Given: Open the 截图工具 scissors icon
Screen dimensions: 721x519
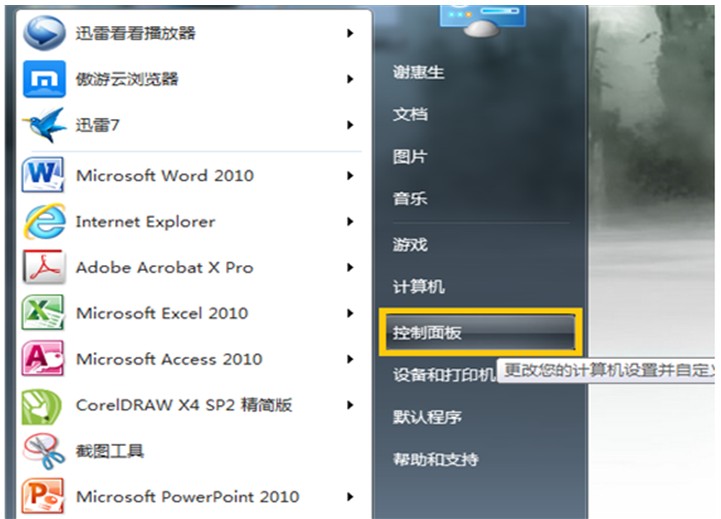Looking at the screenshot, I should pyautogui.click(x=44, y=451).
